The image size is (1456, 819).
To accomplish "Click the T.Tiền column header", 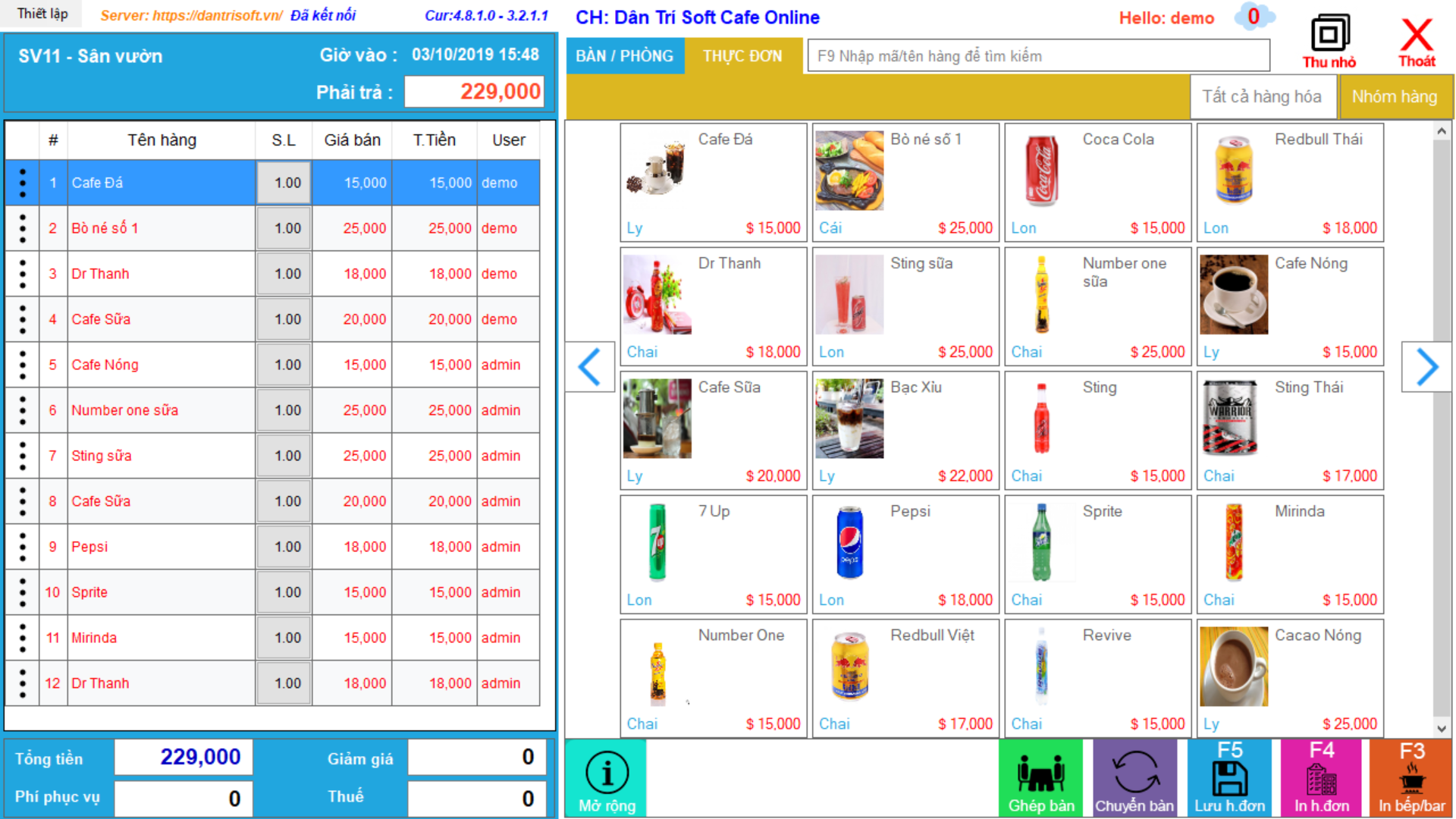I will coord(434,140).
